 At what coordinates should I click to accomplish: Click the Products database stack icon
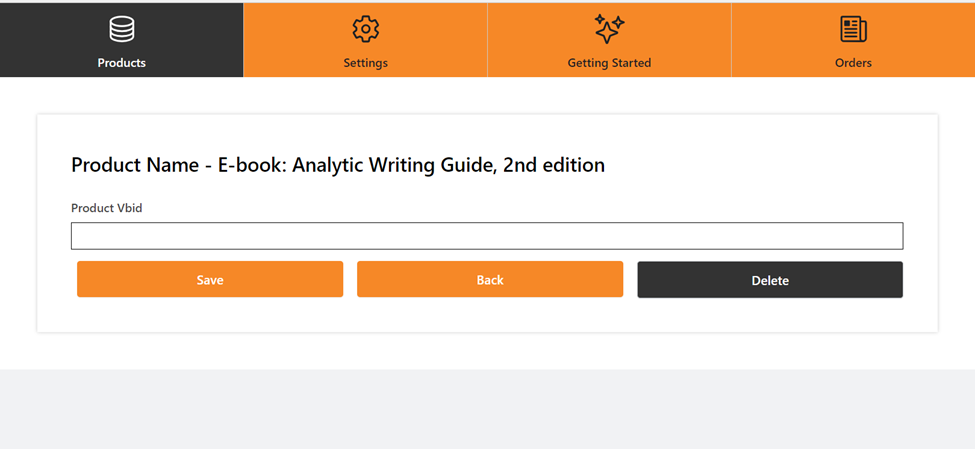pos(122,29)
